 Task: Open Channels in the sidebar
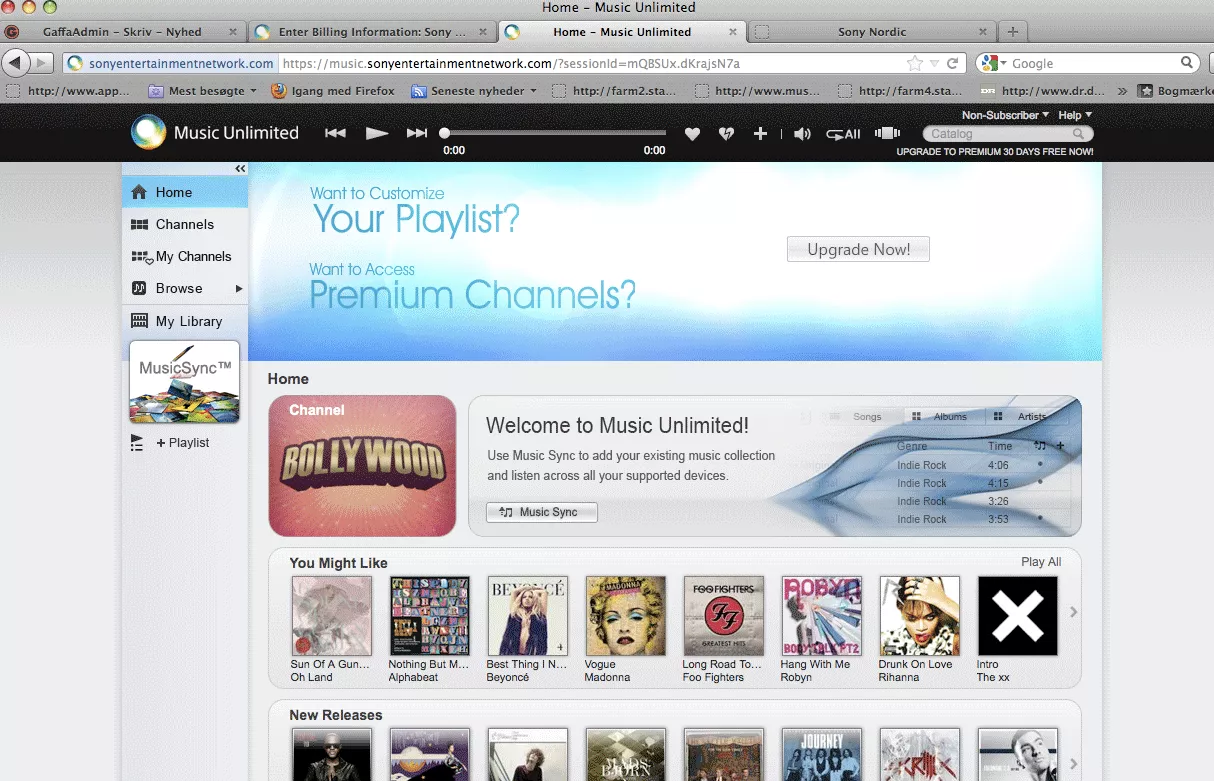coord(184,224)
